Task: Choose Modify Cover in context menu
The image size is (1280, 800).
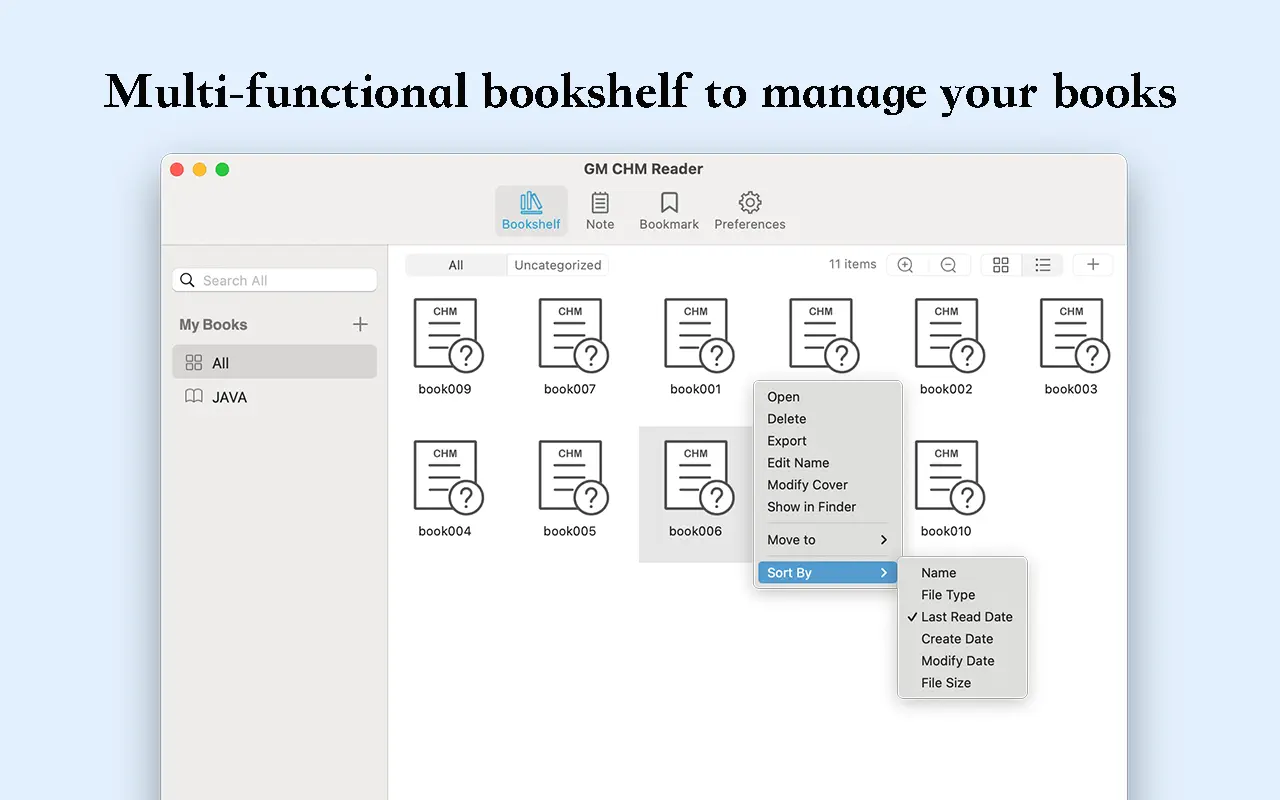Action: pos(807,485)
